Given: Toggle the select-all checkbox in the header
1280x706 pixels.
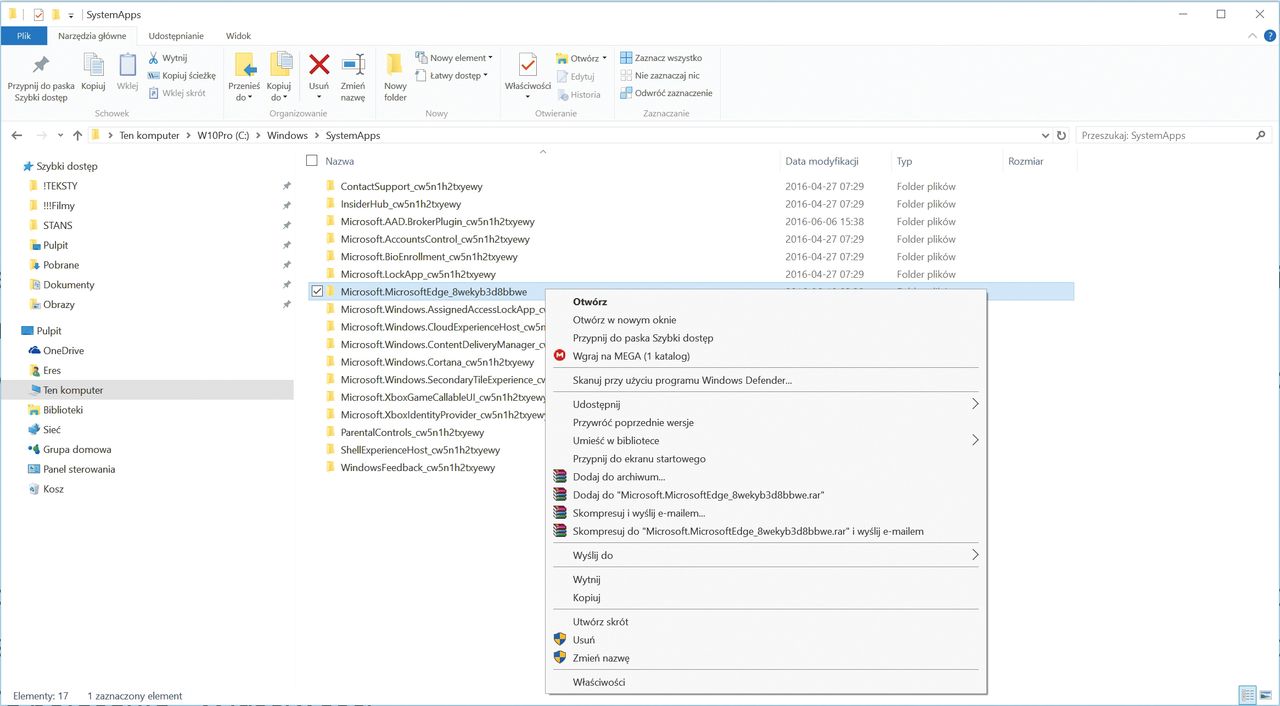Looking at the screenshot, I should coord(312,161).
